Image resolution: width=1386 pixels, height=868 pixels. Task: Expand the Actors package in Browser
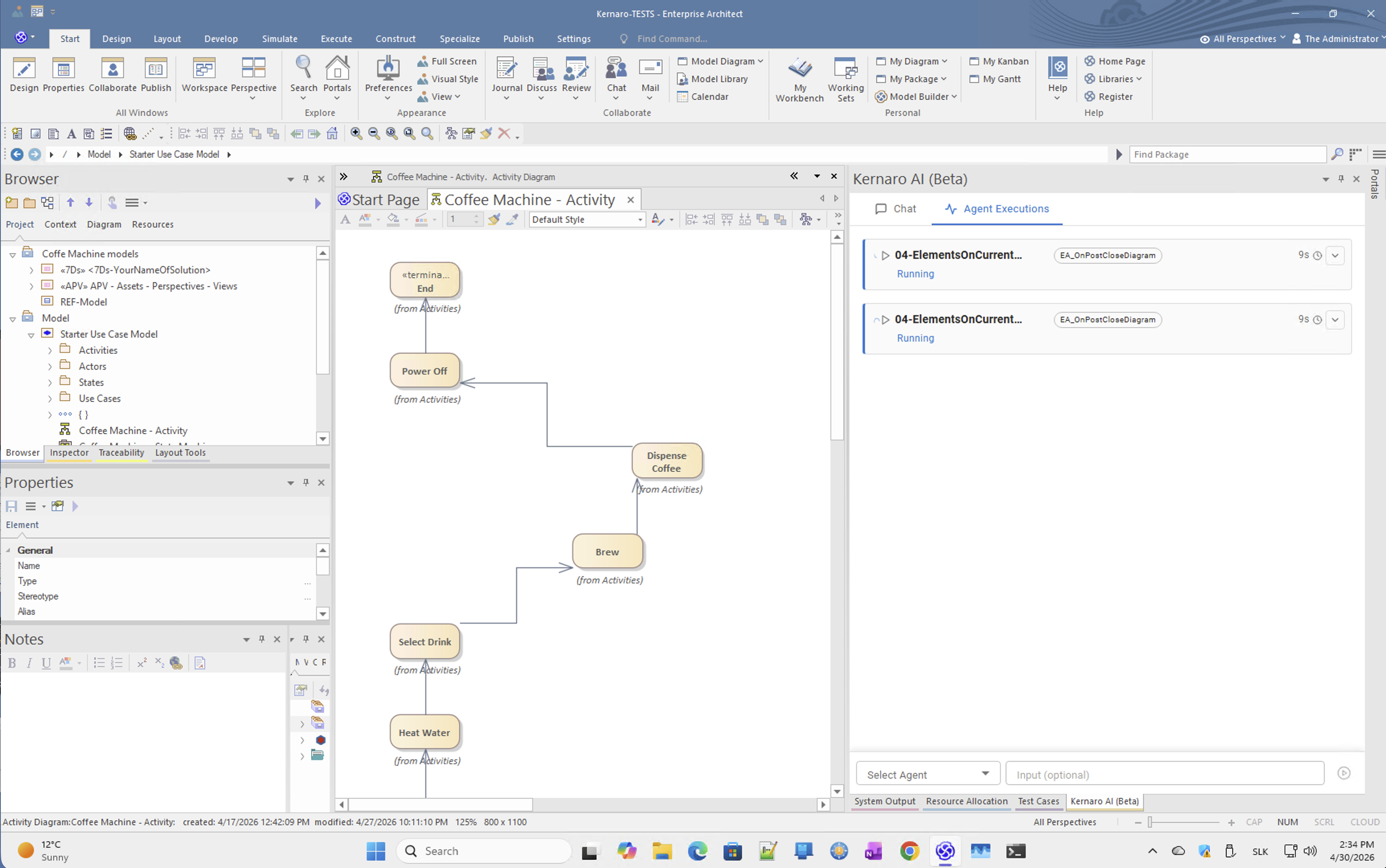pyautogui.click(x=50, y=367)
